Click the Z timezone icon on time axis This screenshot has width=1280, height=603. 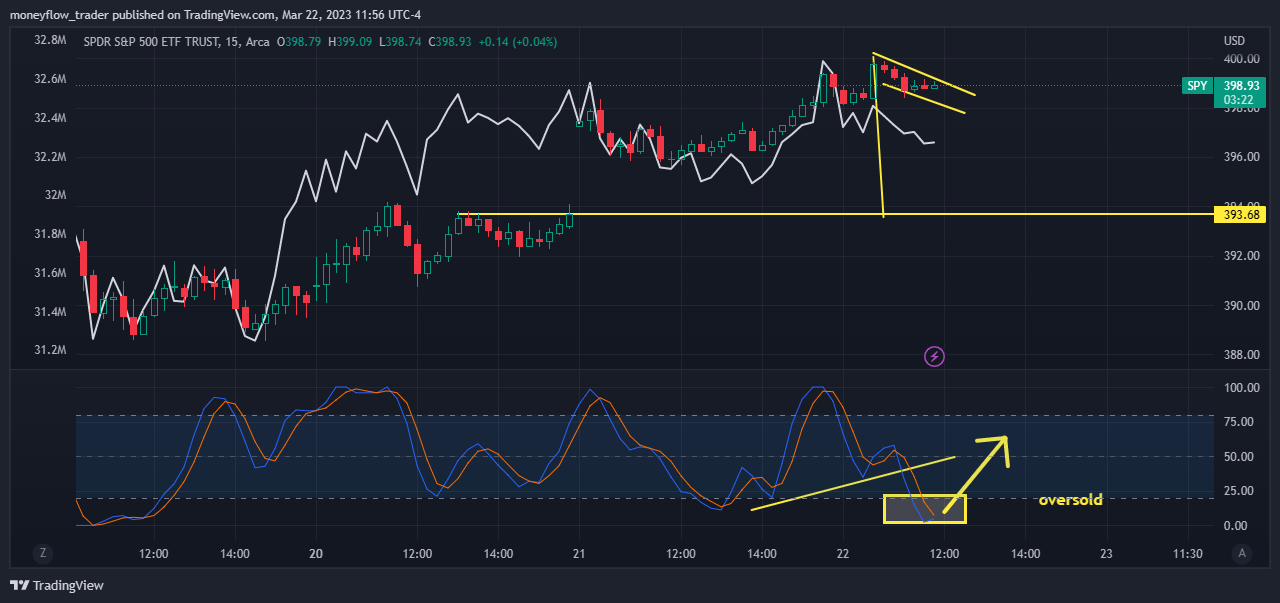coord(43,553)
